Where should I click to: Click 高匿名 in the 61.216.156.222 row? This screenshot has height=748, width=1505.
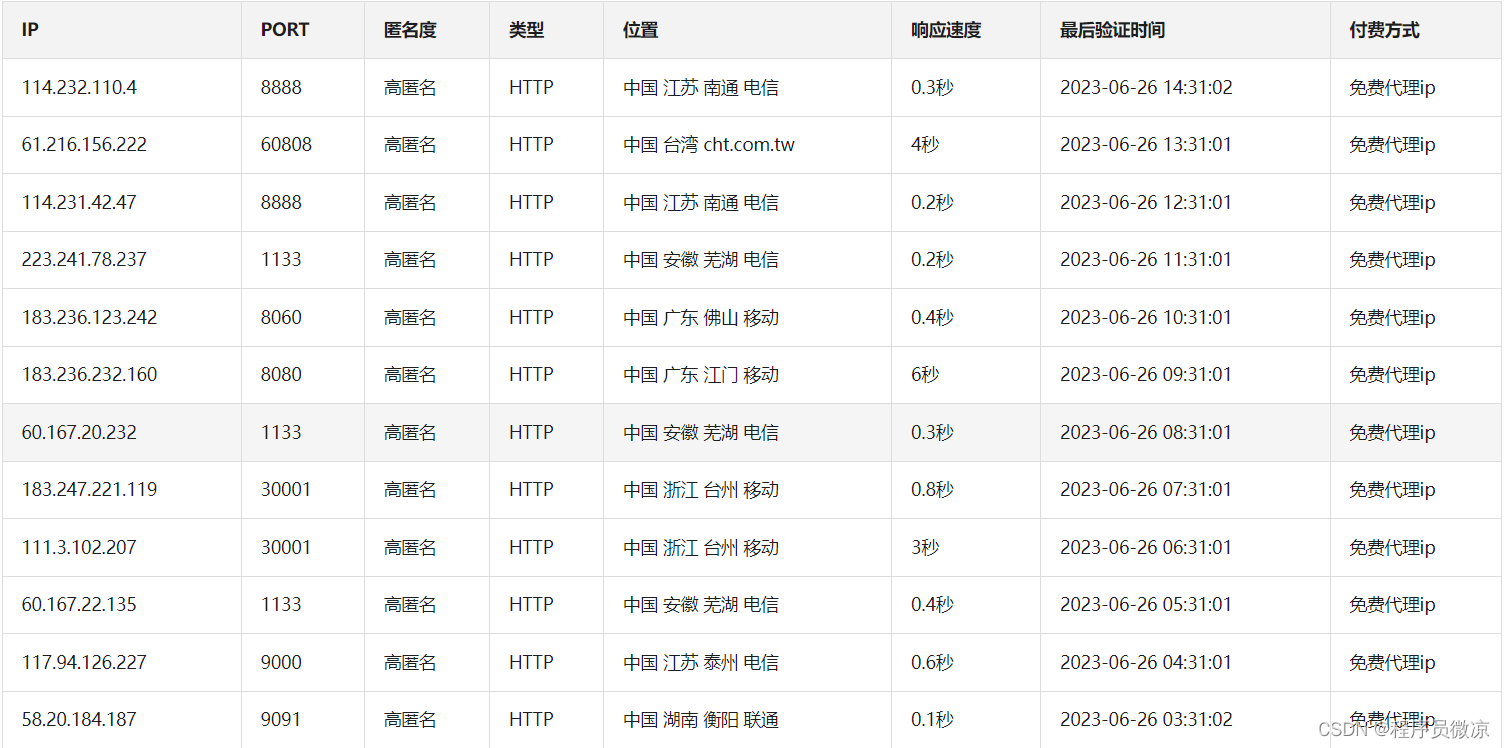pyautogui.click(x=410, y=144)
